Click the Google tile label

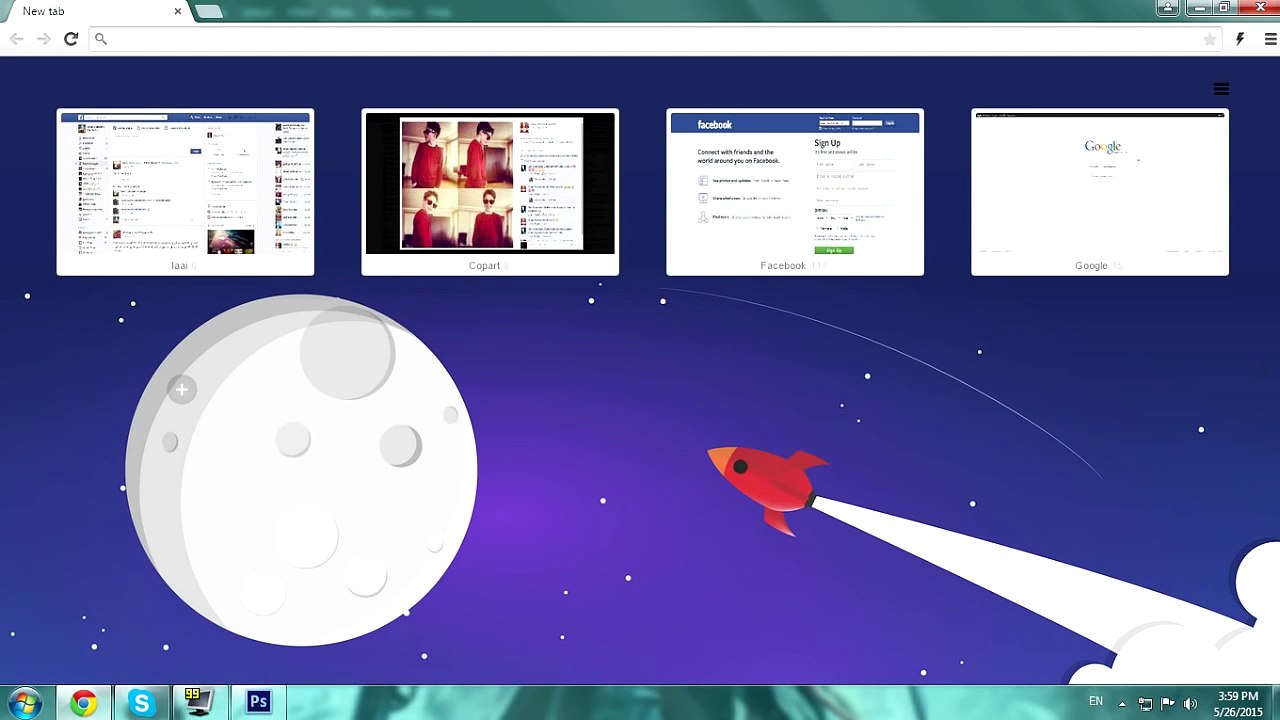[x=1091, y=266]
